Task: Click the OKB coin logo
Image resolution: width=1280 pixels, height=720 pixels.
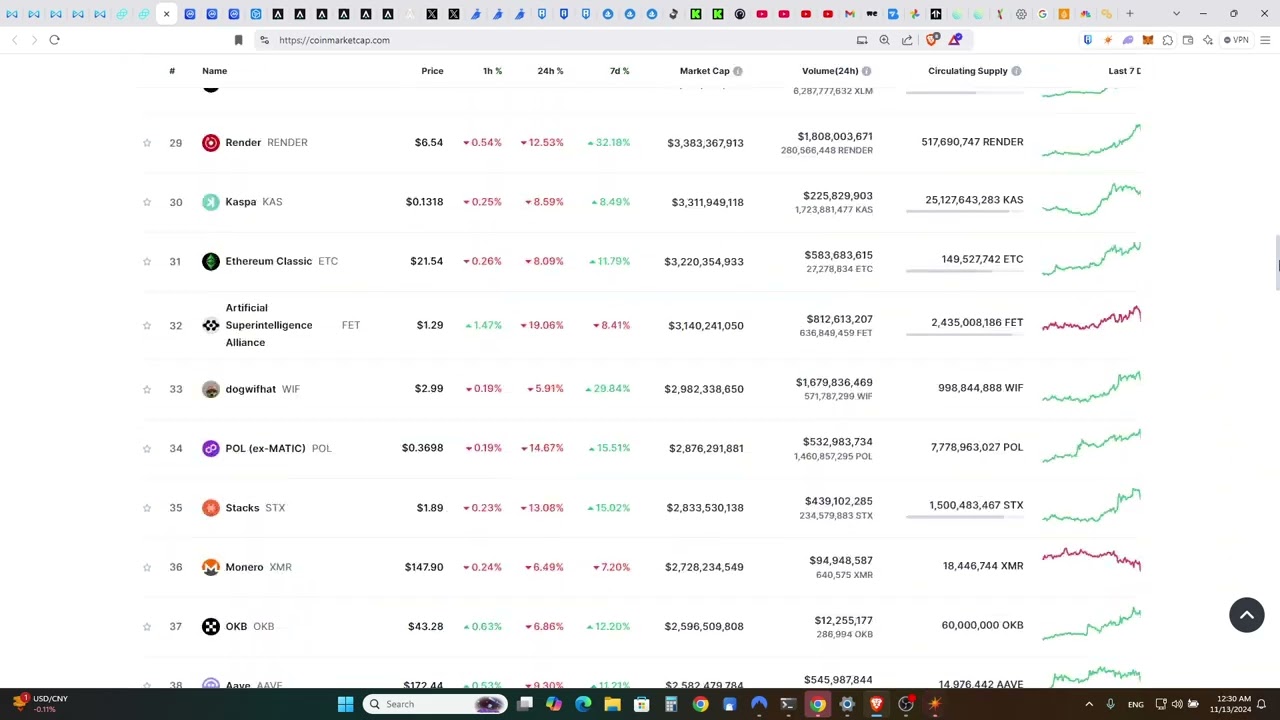Action: pos(210,626)
